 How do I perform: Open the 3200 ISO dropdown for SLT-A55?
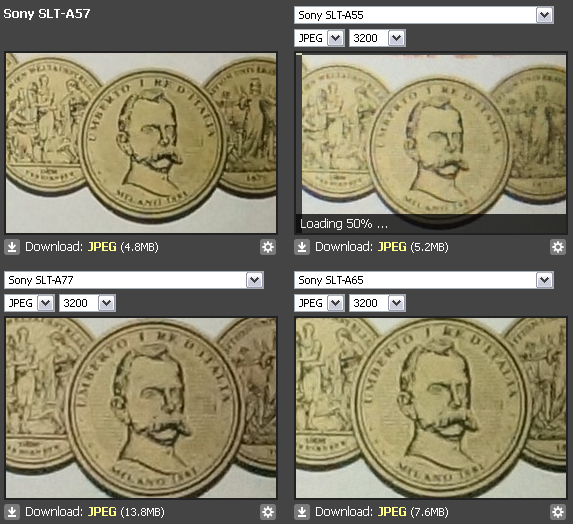(x=377, y=38)
